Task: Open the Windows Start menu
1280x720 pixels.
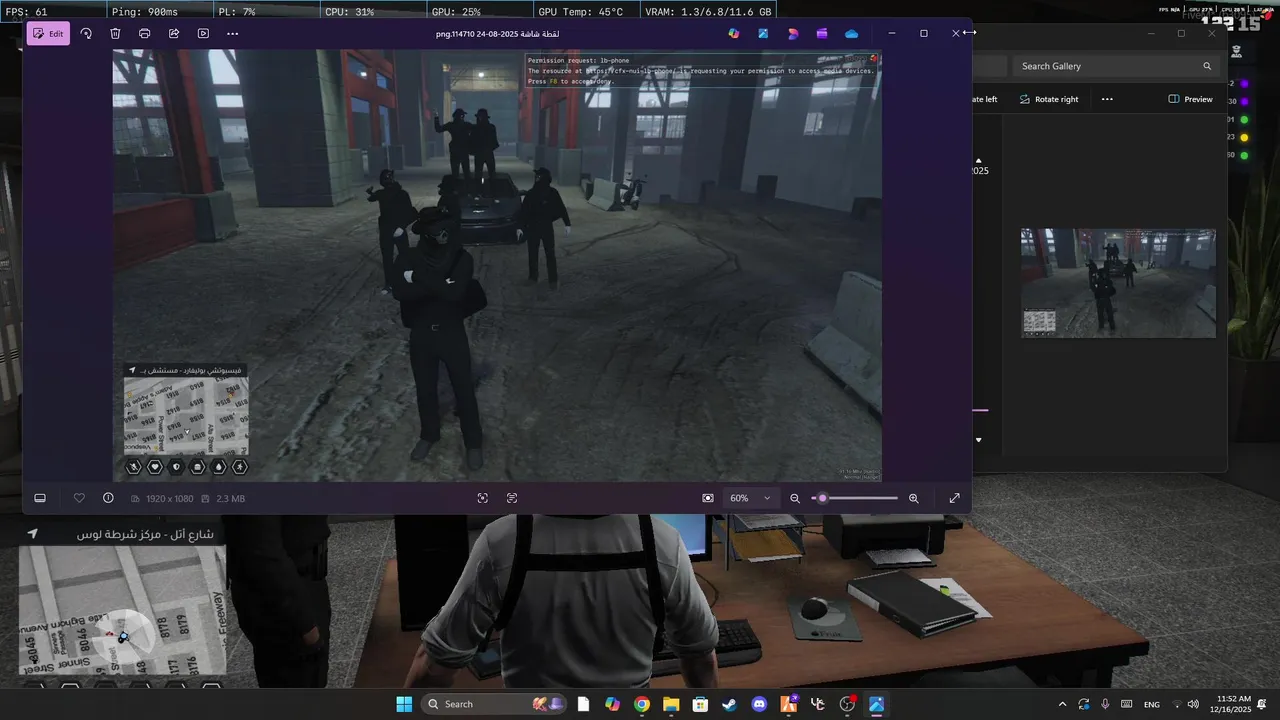Action: [404, 704]
